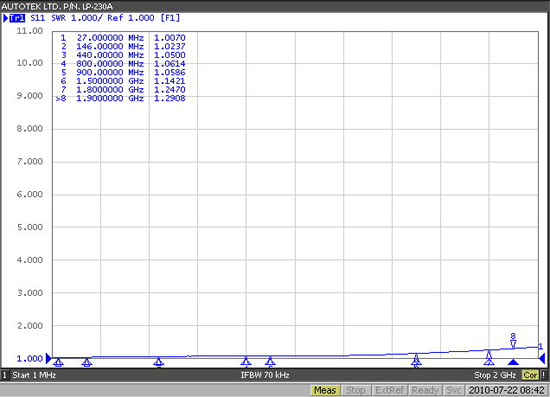This screenshot has height=397, width=550.
Task: Click the IFBW 70 kHz setting
Action: (265, 375)
